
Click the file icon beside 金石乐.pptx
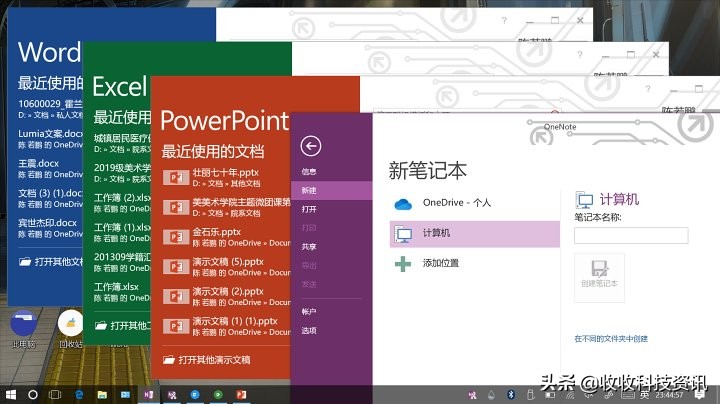pos(176,237)
